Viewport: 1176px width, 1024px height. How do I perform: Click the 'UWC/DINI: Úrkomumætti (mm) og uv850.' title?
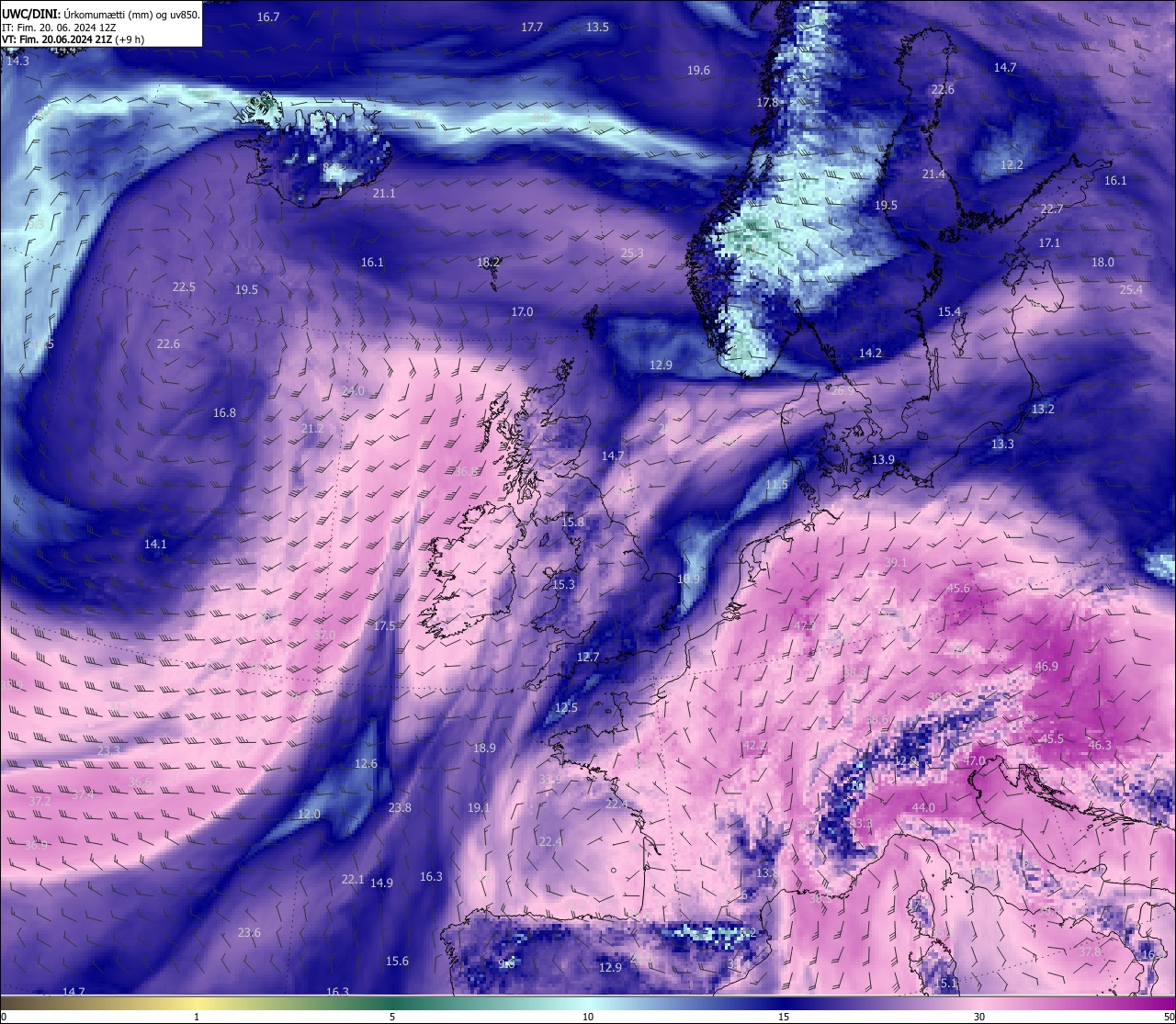pos(101,14)
